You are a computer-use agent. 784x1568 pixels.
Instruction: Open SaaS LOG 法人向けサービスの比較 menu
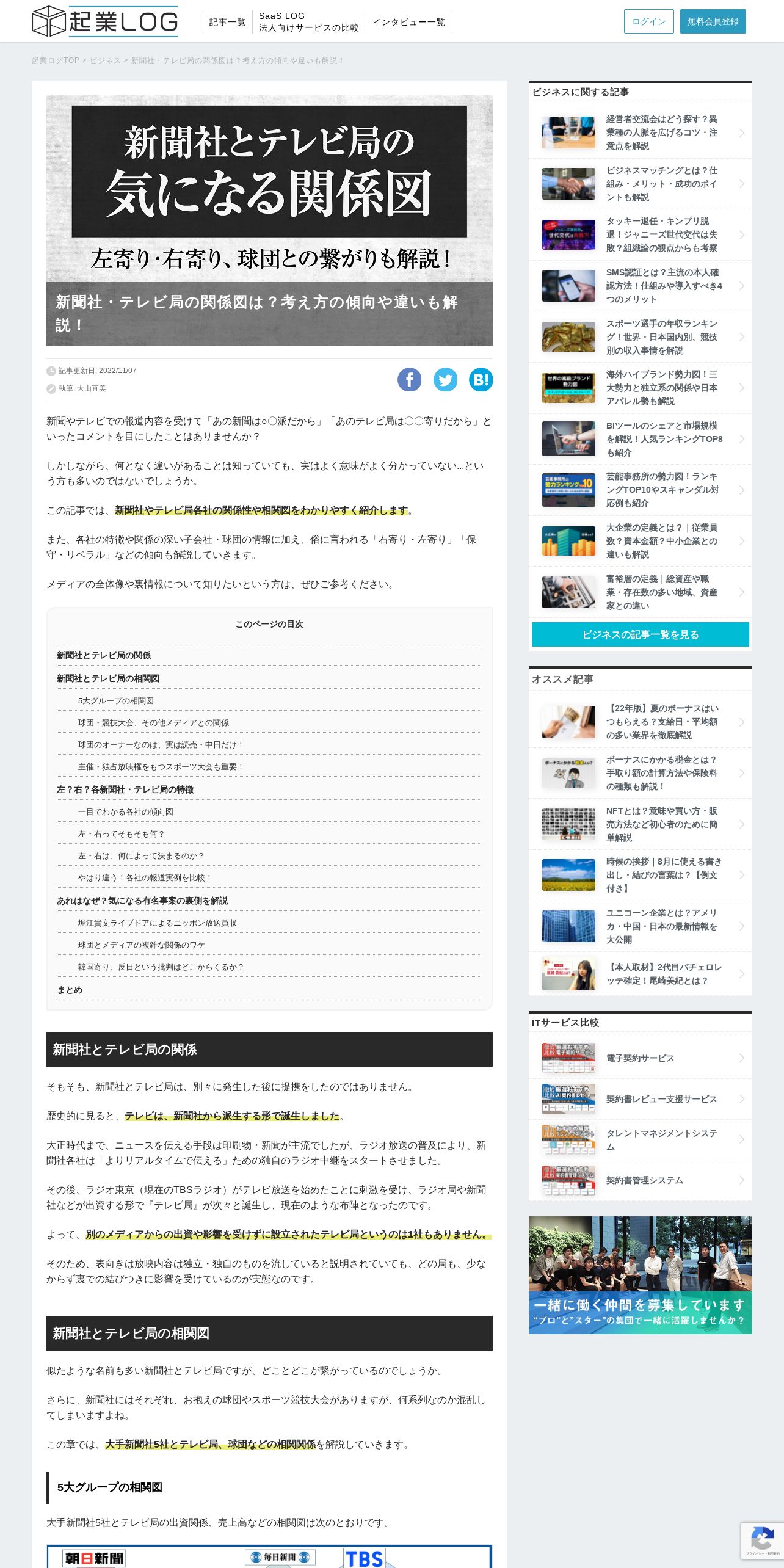[308, 22]
